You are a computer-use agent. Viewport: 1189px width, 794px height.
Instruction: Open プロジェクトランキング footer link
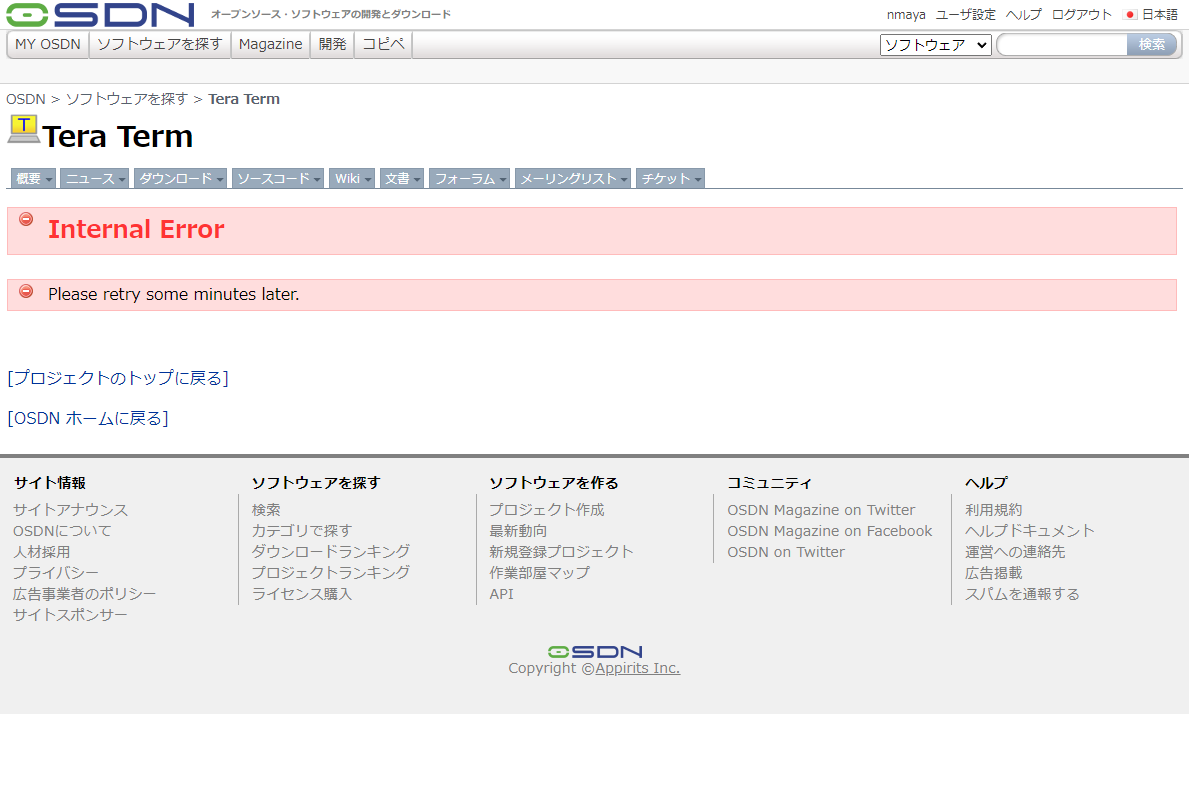point(331,573)
